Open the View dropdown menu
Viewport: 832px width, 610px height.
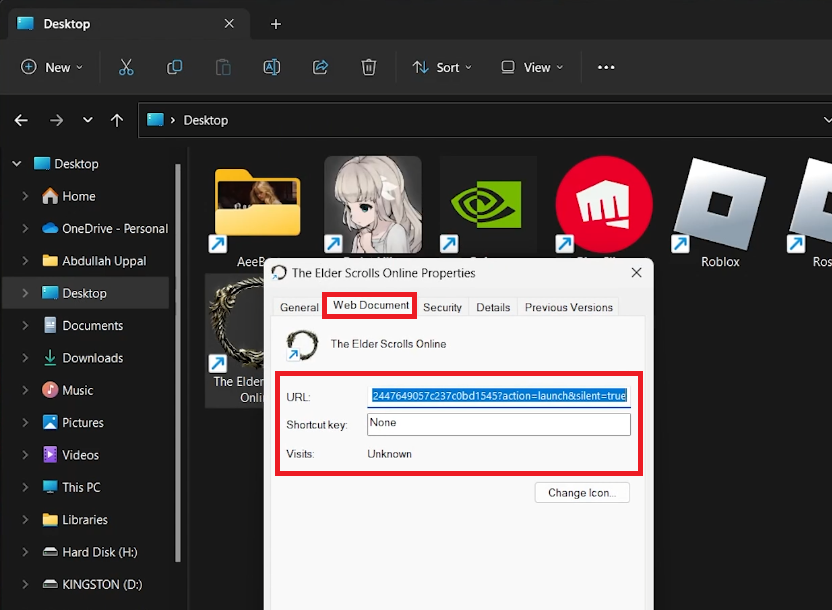(532, 67)
